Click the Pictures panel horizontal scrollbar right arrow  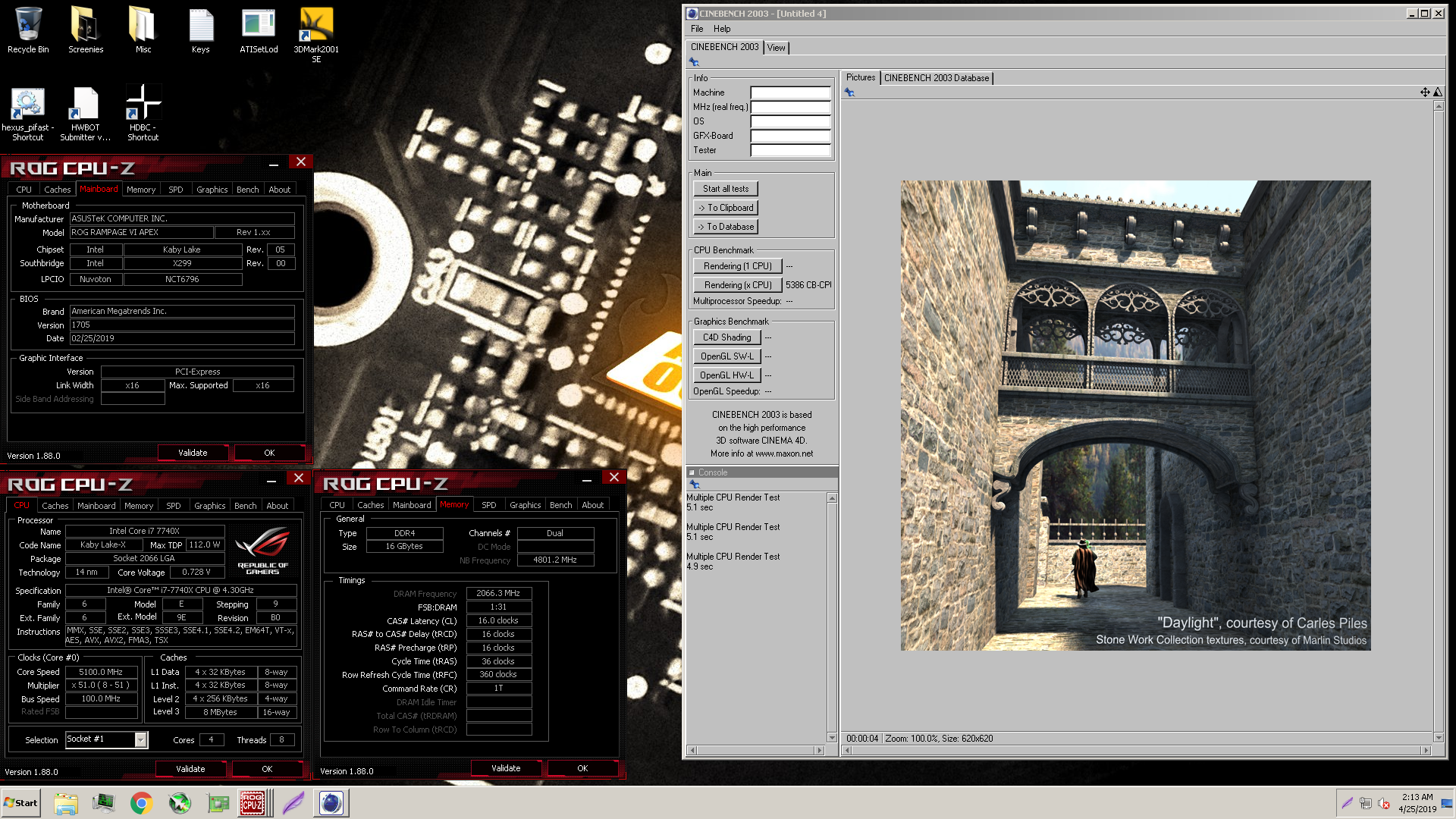pos(1426,751)
